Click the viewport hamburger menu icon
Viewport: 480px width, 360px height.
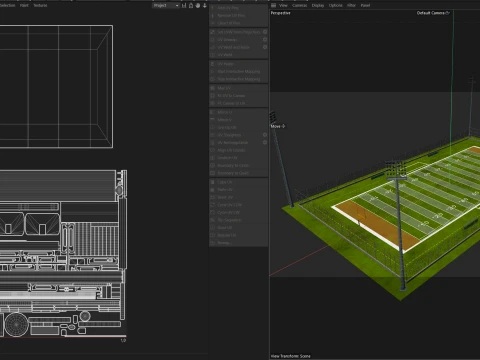(273, 5)
